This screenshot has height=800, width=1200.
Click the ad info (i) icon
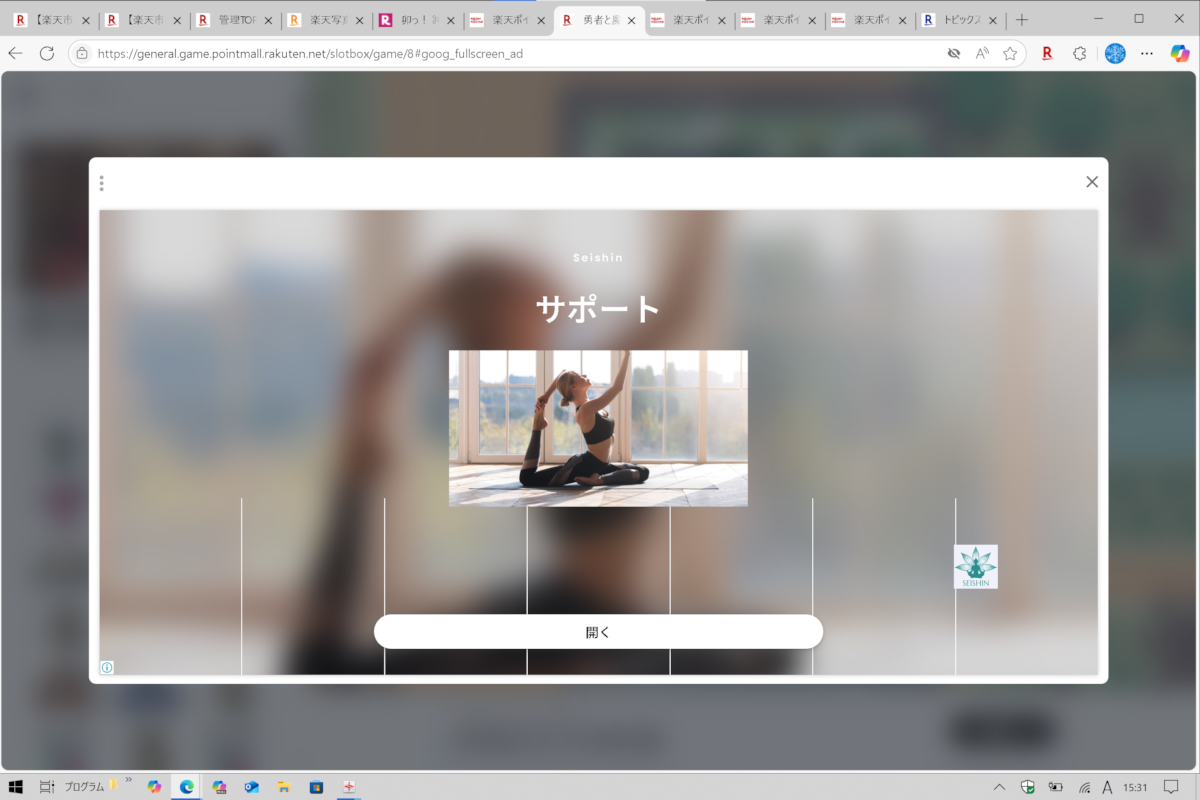107,667
